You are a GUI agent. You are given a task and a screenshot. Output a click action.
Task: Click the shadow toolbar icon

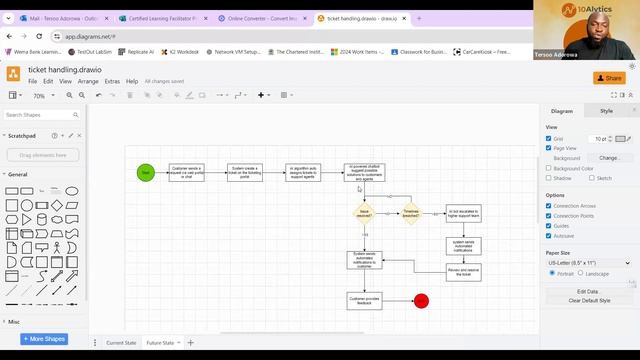pyautogui.click(x=202, y=95)
